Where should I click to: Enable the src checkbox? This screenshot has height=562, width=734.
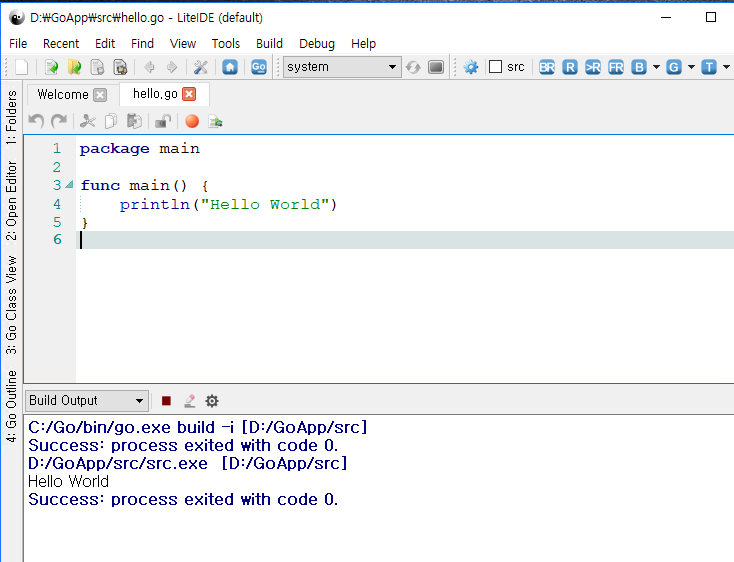pyautogui.click(x=496, y=67)
